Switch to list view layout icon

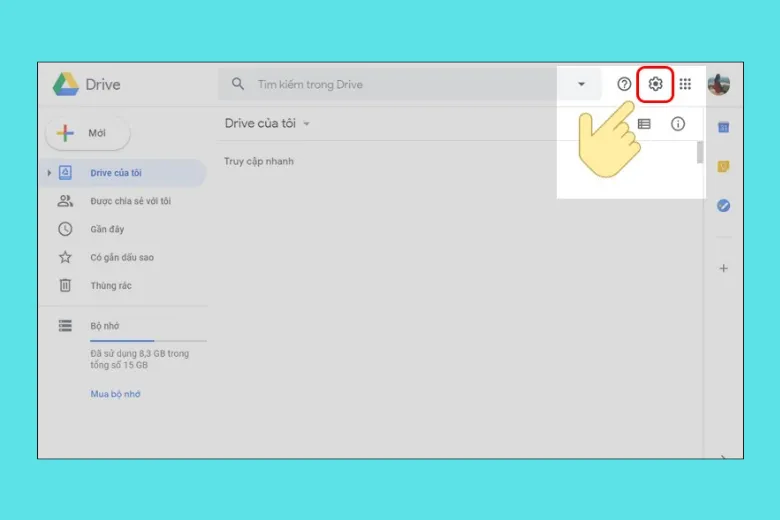point(644,124)
